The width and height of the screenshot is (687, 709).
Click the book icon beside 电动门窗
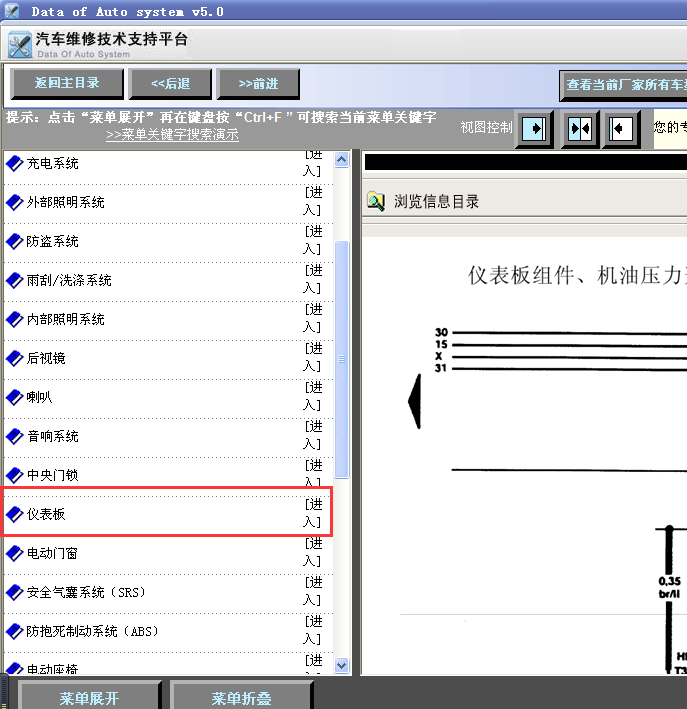15,553
